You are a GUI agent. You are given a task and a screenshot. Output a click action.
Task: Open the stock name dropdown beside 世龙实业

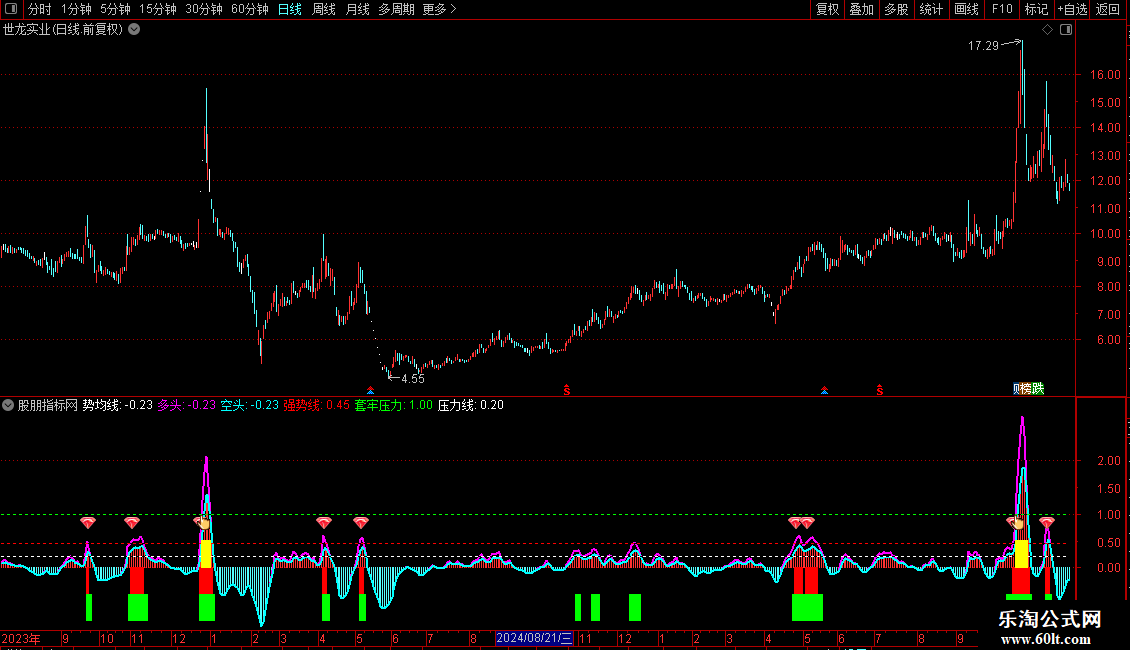[x=134, y=30]
